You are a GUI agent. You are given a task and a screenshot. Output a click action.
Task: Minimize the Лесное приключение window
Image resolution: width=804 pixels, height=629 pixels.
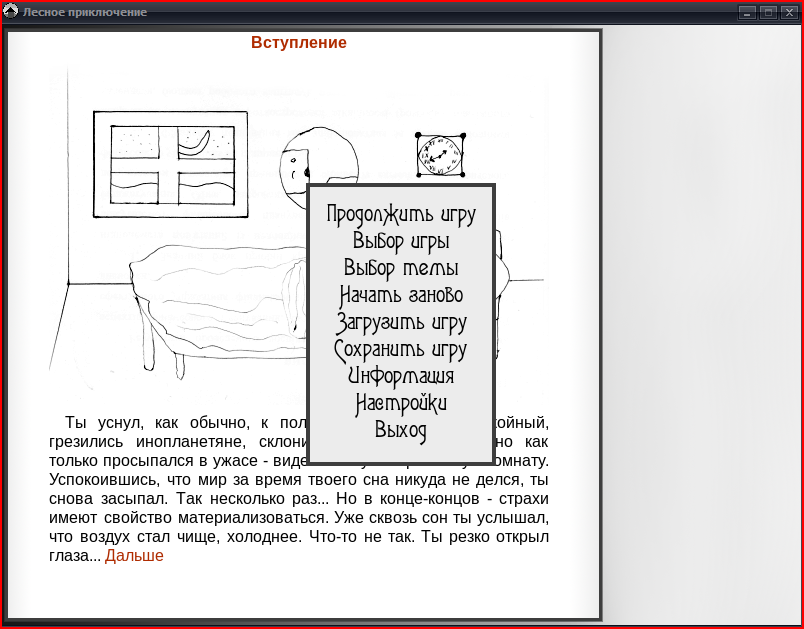[747, 13]
